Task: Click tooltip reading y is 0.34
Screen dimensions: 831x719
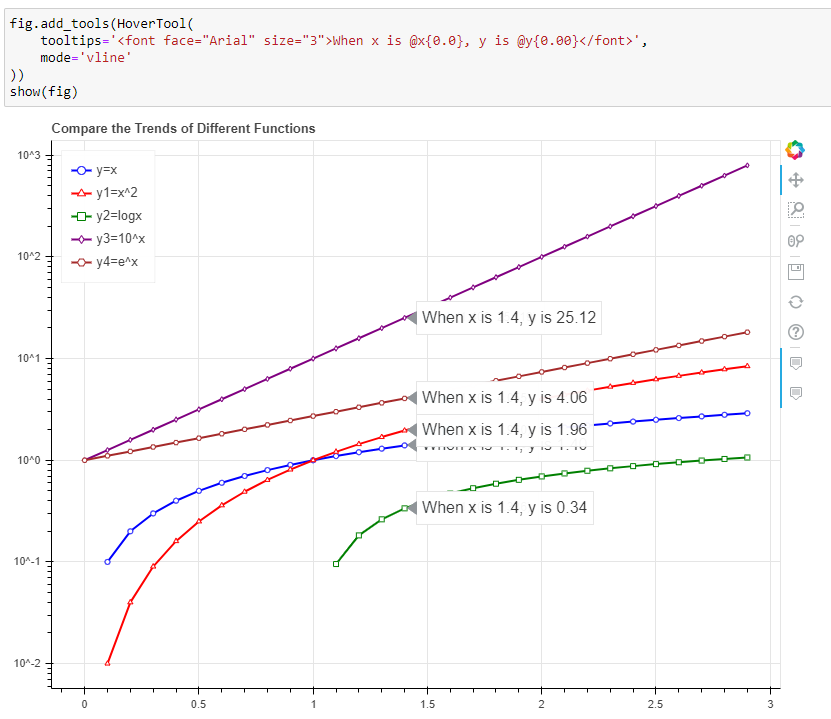Action: coord(505,508)
